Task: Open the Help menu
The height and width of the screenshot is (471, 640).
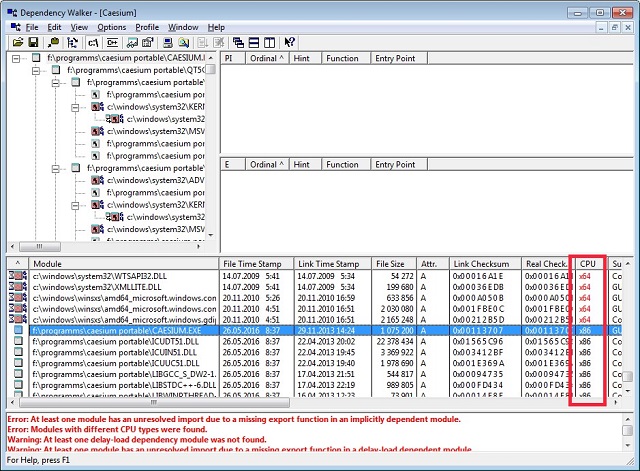Action: 216,27
